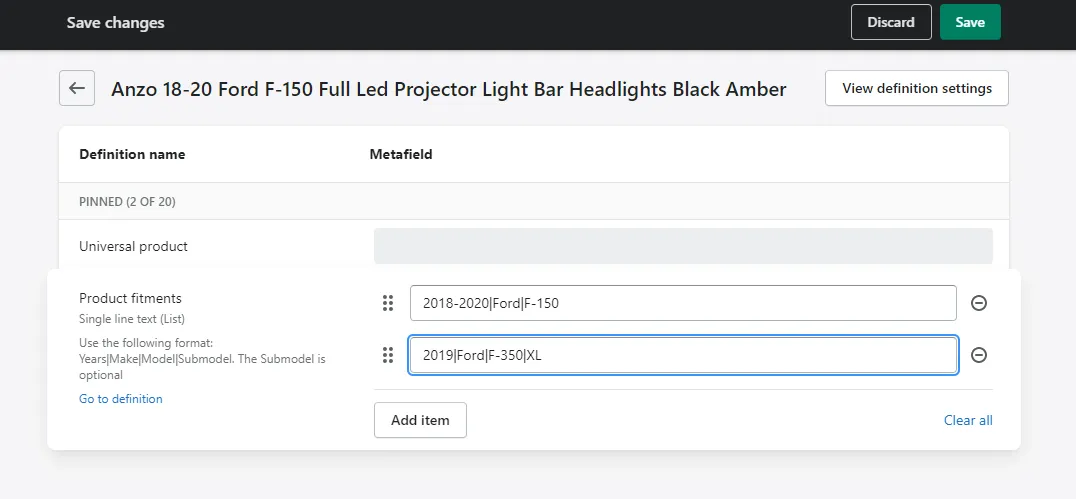Click into the 2019|Ford|F-350|XL input

682,355
